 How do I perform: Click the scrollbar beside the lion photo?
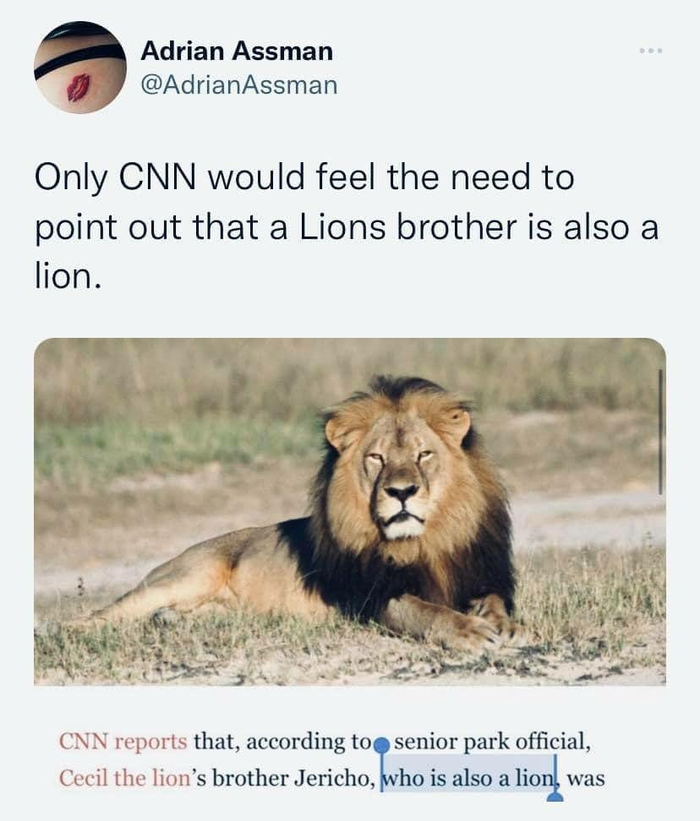click(660, 431)
